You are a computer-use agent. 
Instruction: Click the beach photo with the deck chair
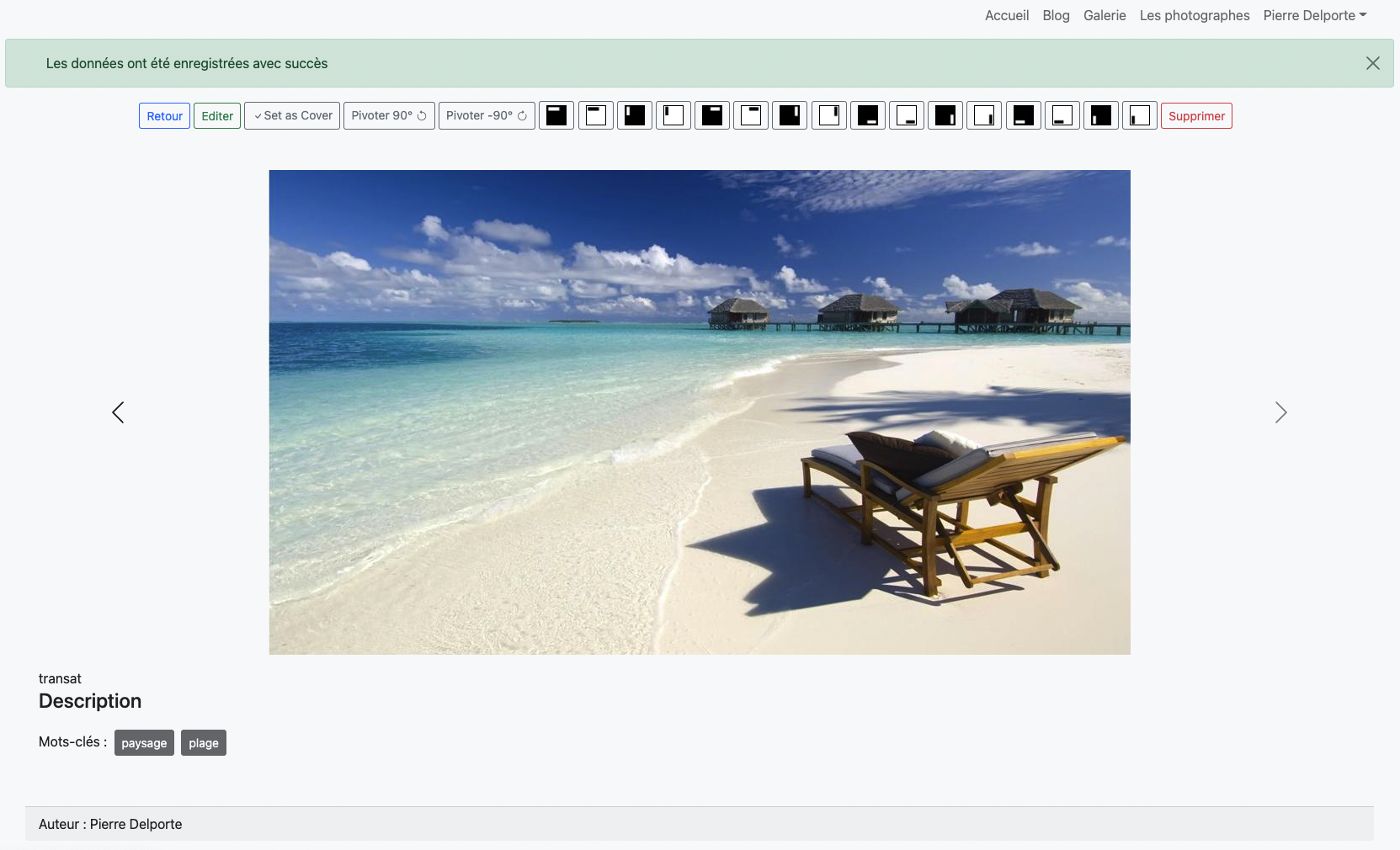coord(700,412)
